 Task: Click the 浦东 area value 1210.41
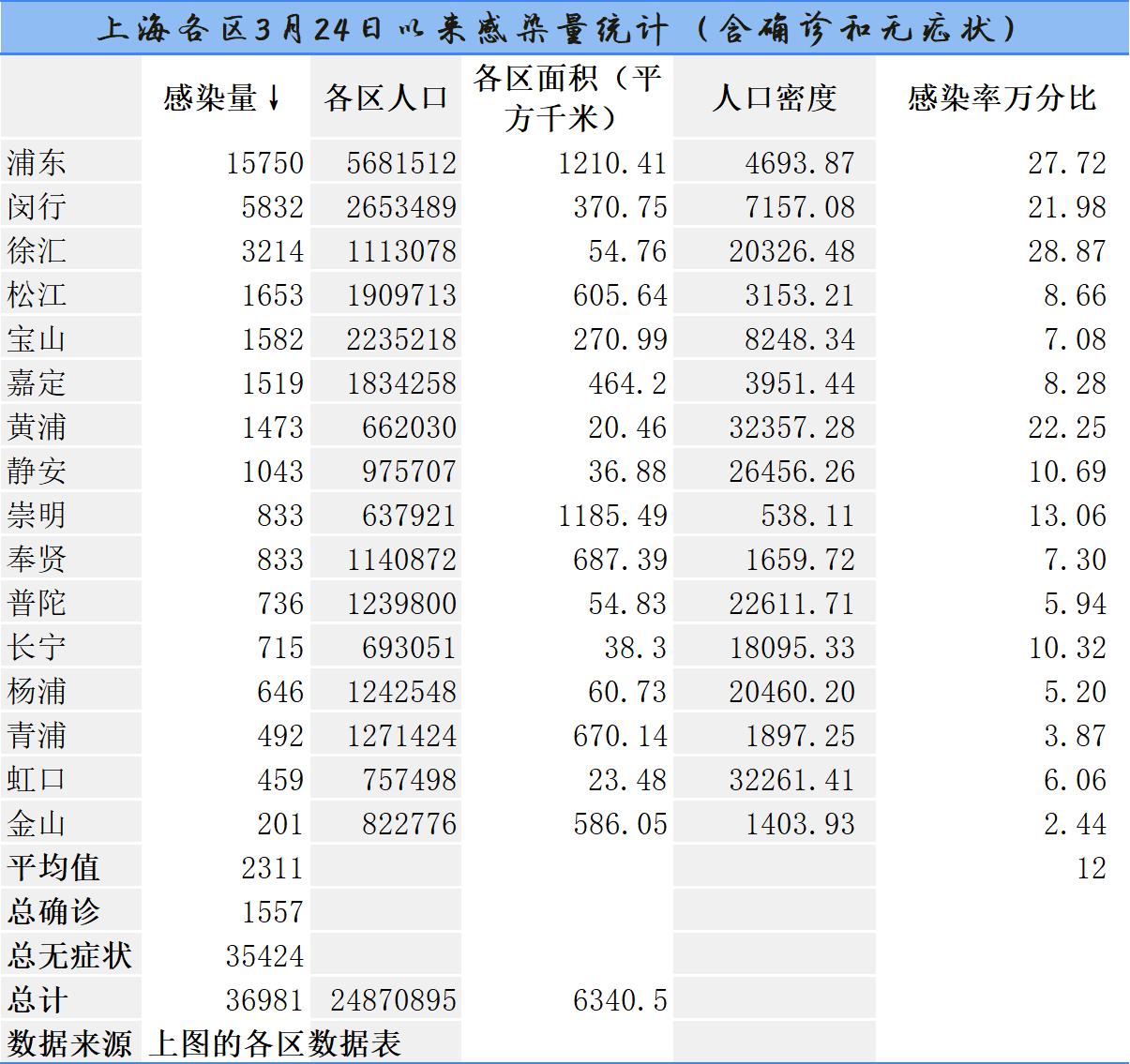613,163
